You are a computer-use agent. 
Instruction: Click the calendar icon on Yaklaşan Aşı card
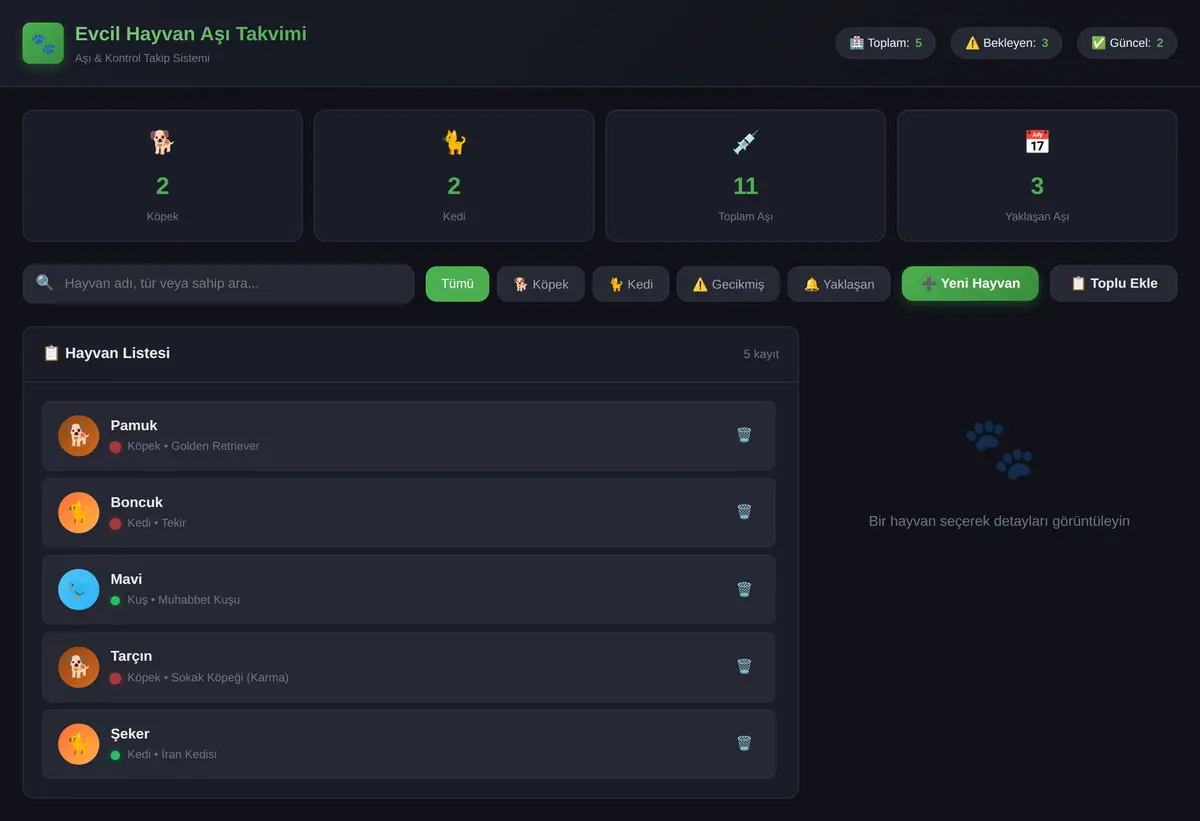coord(1037,142)
